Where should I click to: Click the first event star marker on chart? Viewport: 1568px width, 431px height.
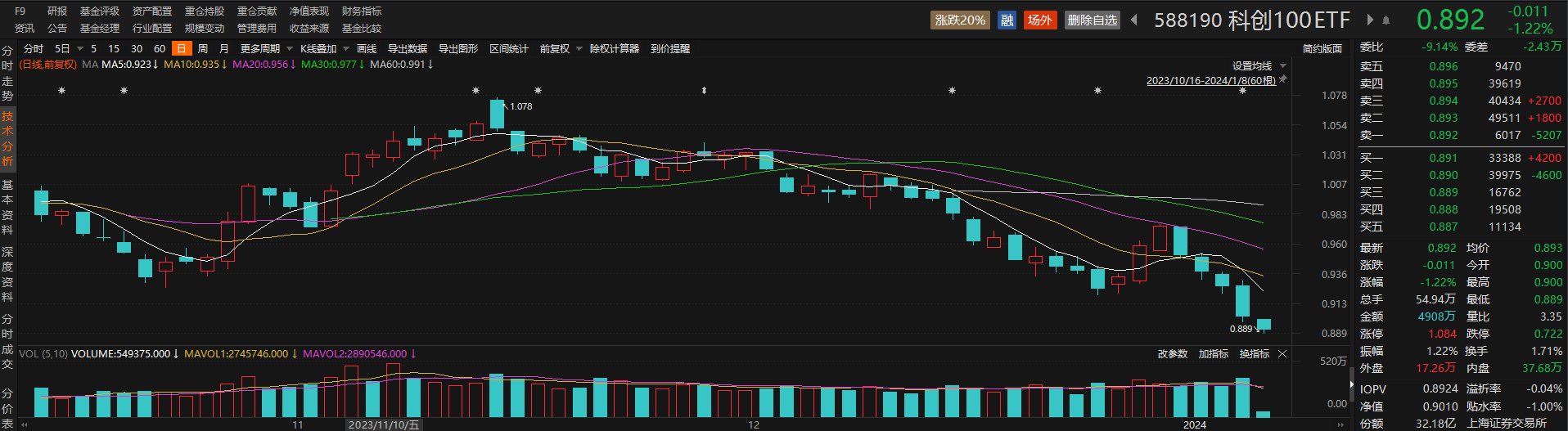(61, 91)
